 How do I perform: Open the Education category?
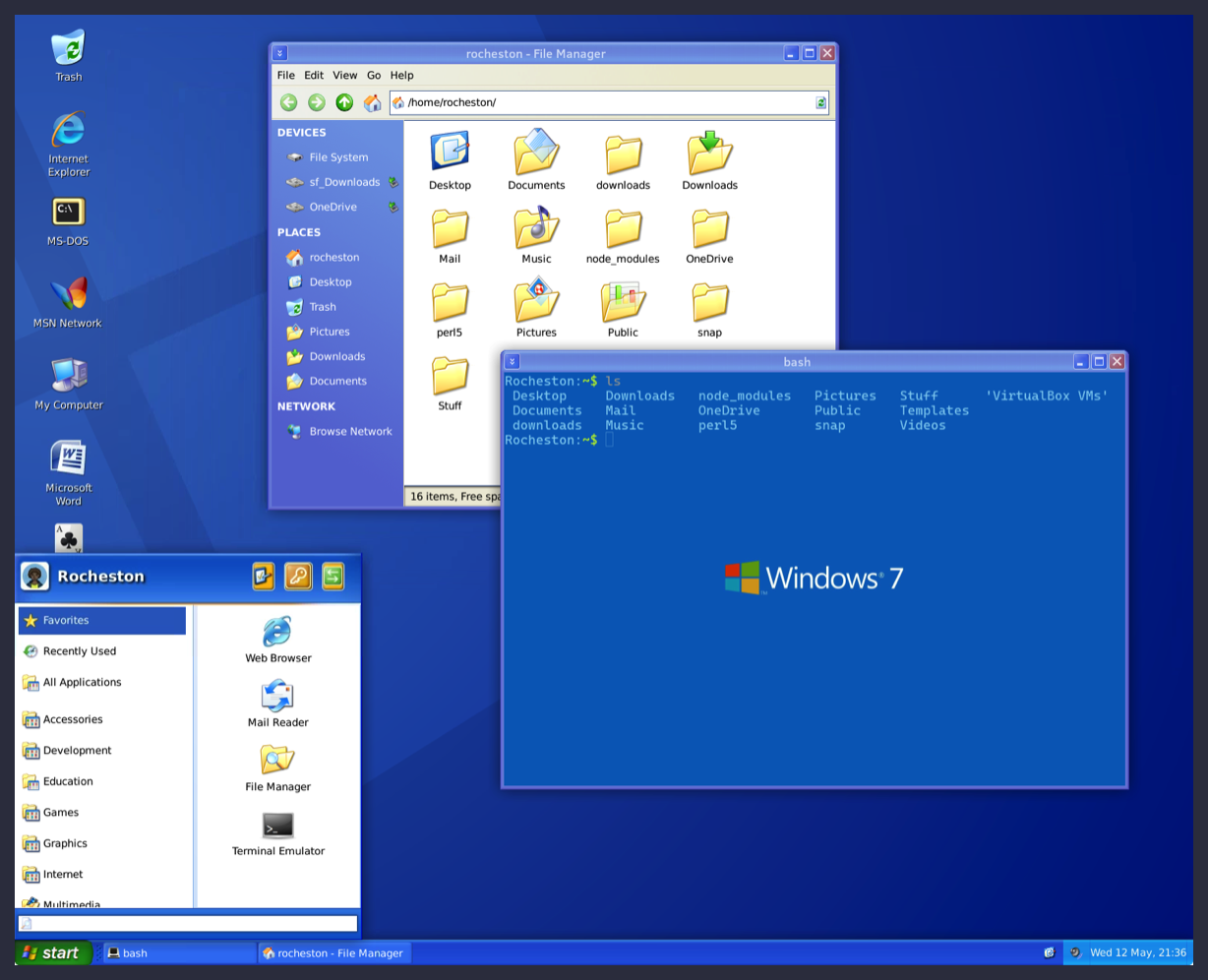click(x=102, y=781)
